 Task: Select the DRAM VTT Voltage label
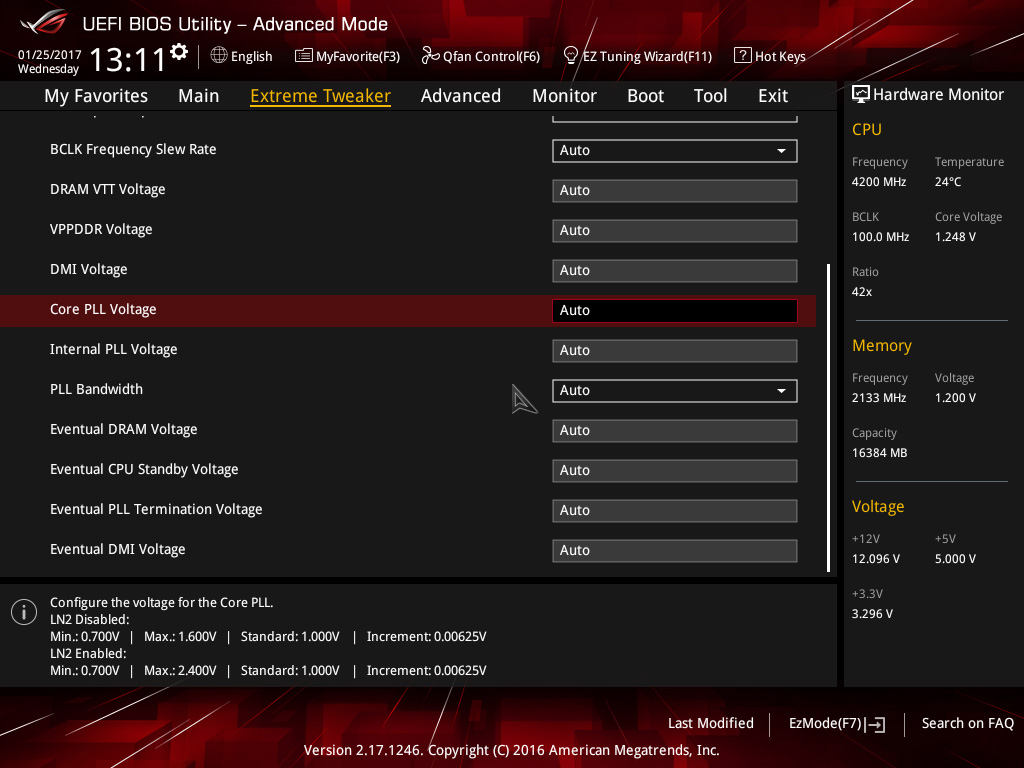(108, 189)
